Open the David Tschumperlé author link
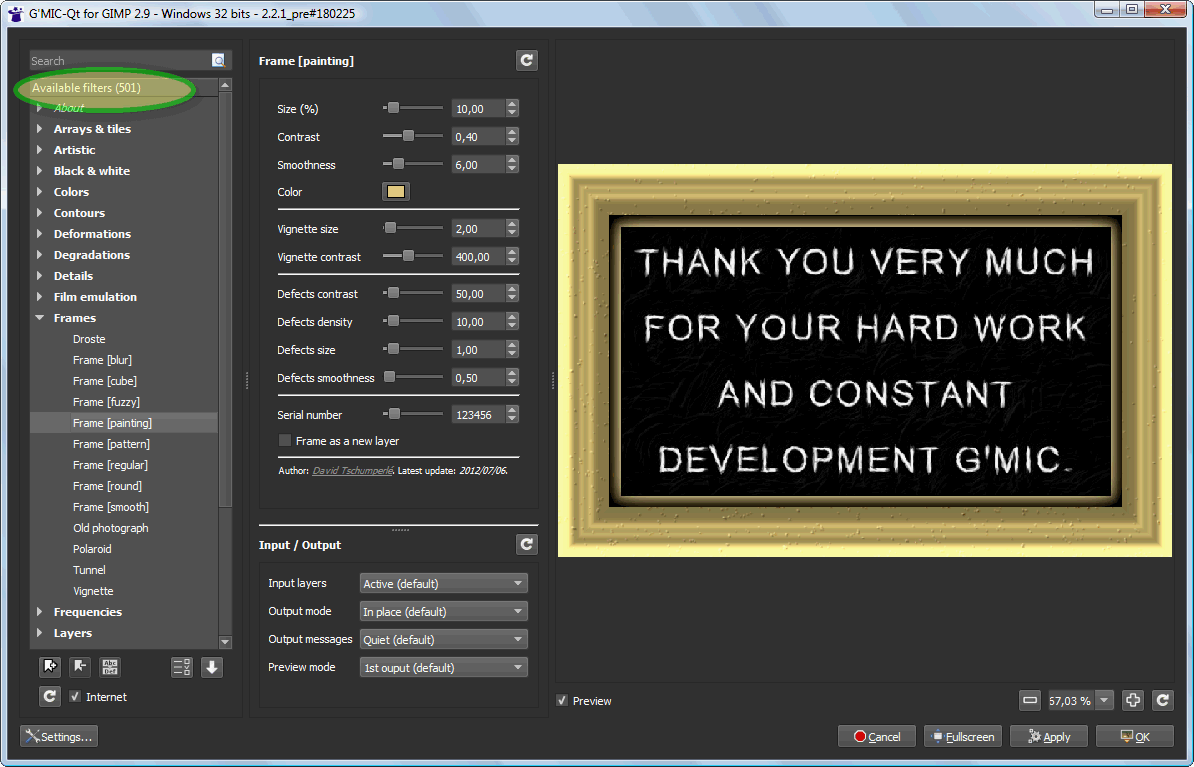 click(353, 471)
